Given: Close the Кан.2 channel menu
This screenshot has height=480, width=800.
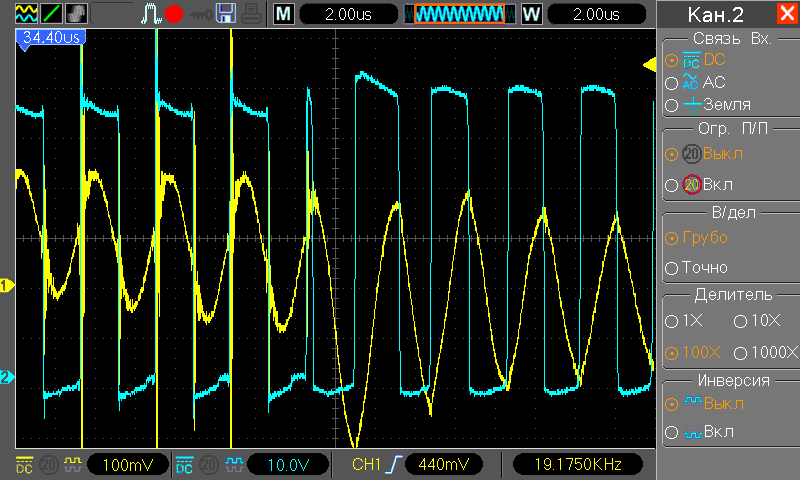Looking at the screenshot, I should (786, 14).
